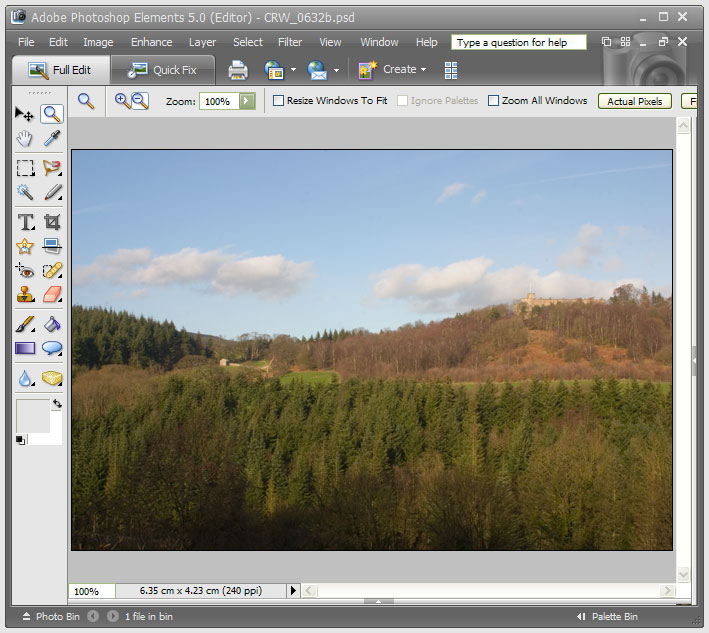Open the Layer menu
This screenshot has height=633, width=709.
[202, 42]
